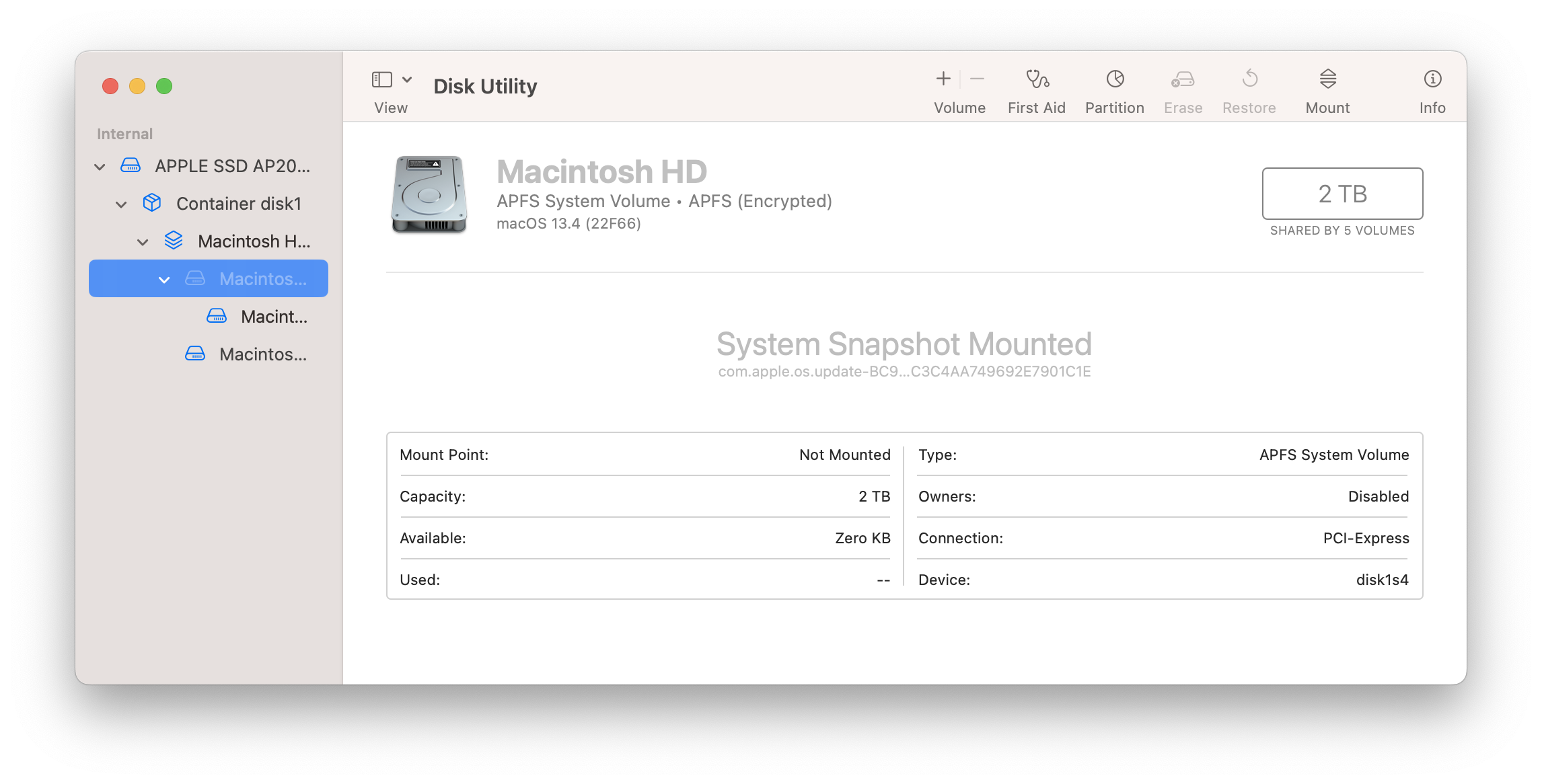The width and height of the screenshot is (1542, 784).
Task: Select Container disk1 in sidebar
Action: click(238, 204)
